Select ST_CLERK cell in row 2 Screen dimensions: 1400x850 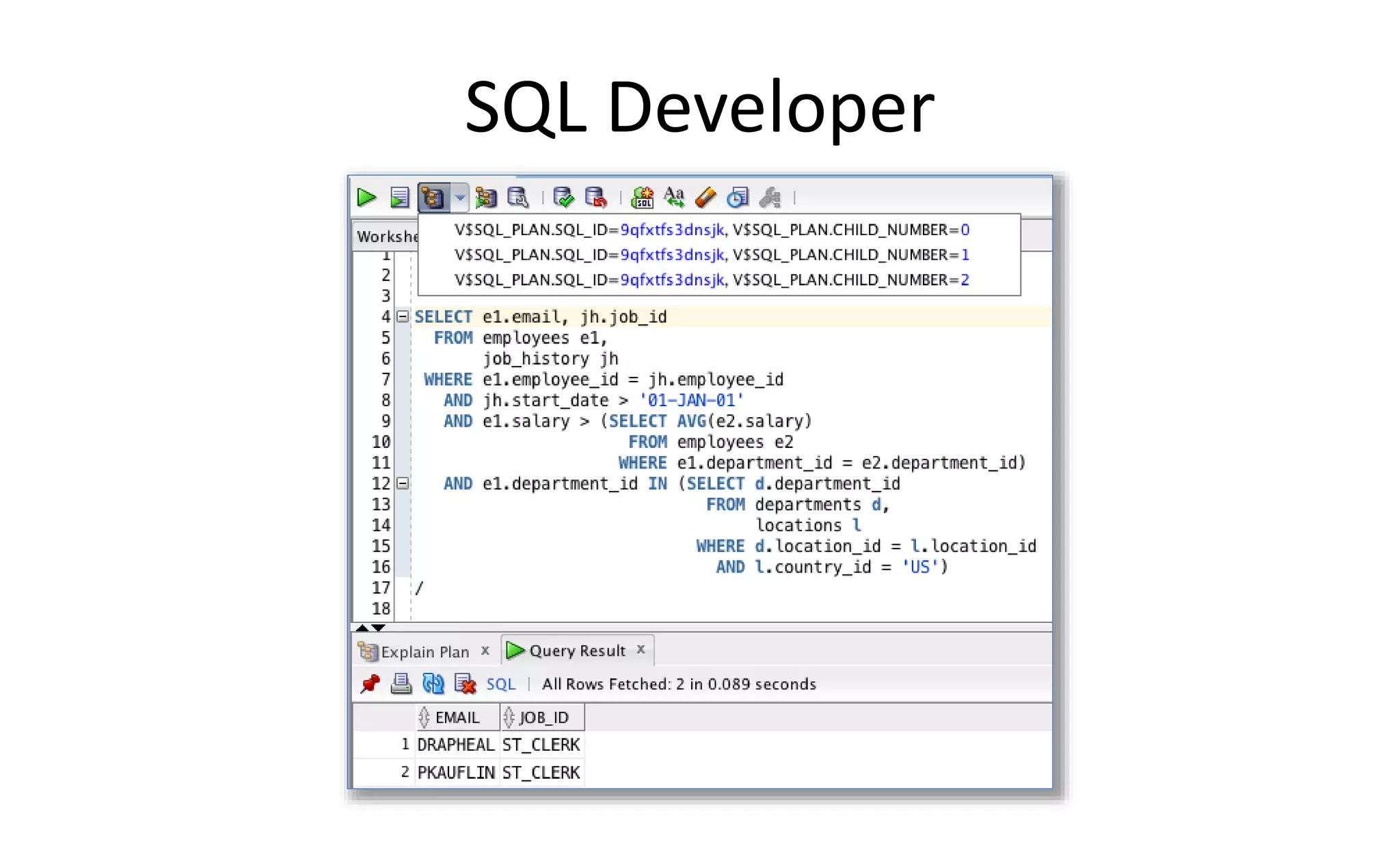(541, 773)
